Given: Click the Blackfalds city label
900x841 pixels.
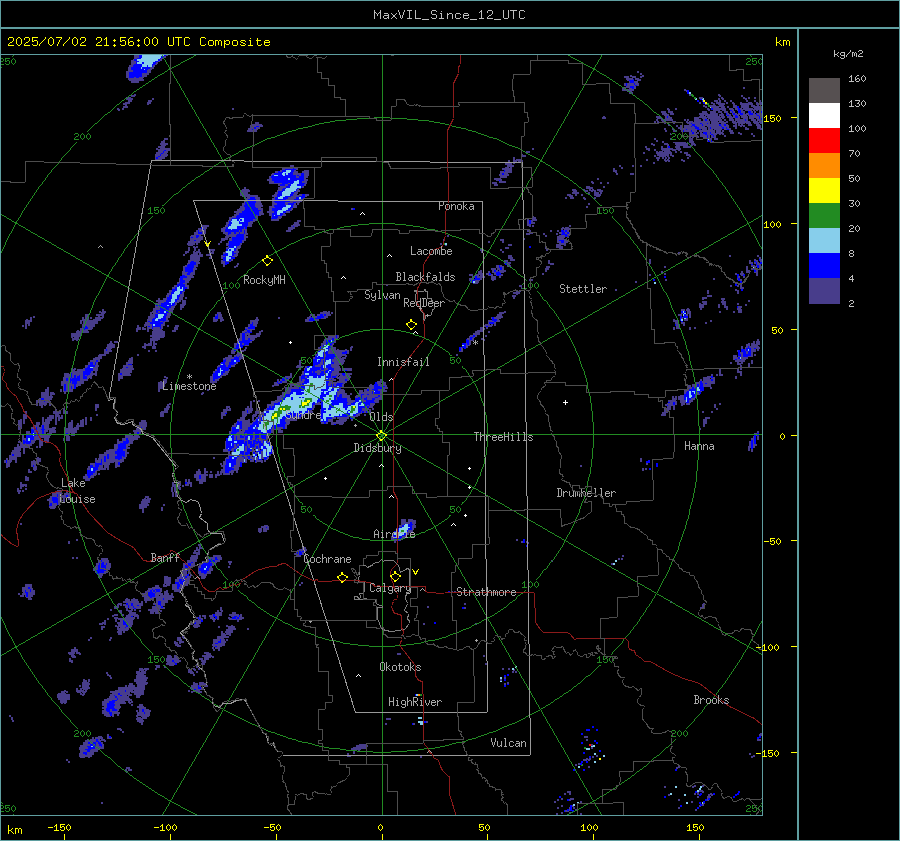Looking at the screenshot, I should point(425,277).
